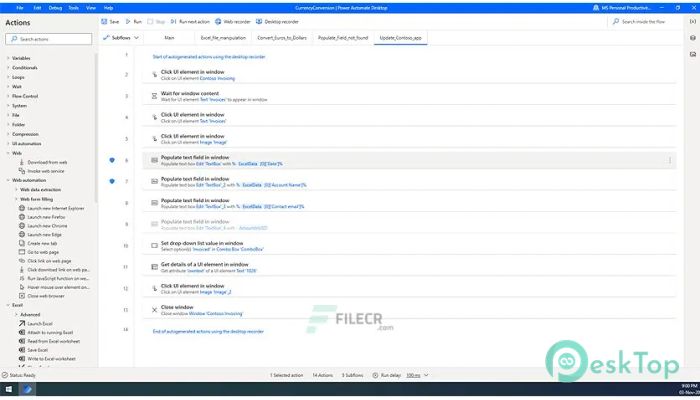
Task: Open the Run delay dropdown
Action: (x=426, y=375)
